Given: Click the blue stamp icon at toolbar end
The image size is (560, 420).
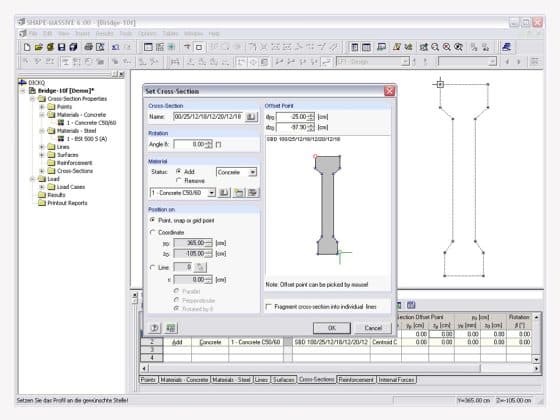Looking at the screenshot, I should tap(506, 47).
